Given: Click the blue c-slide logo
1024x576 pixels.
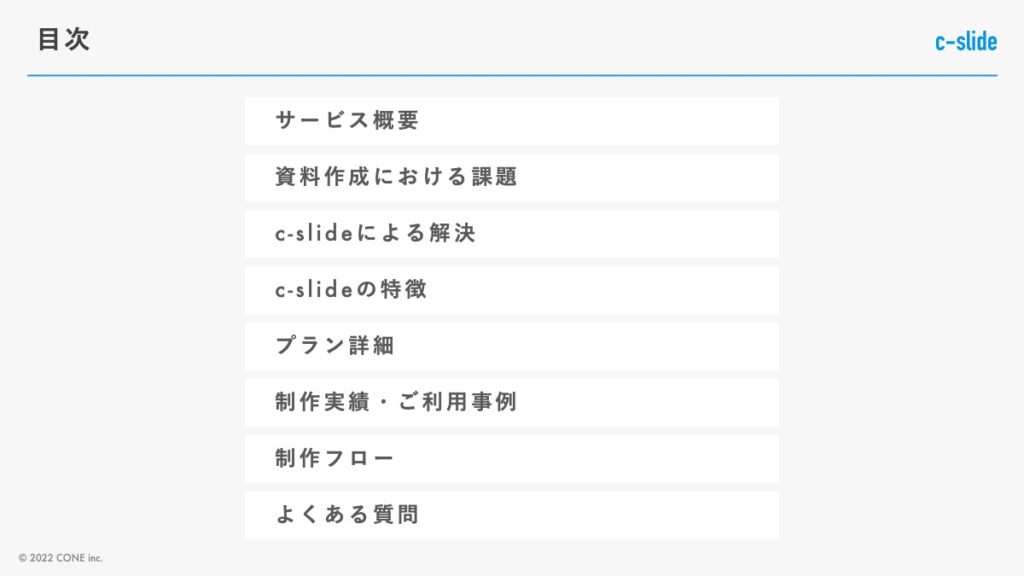Looking at the screenshot, I should 965,41.
